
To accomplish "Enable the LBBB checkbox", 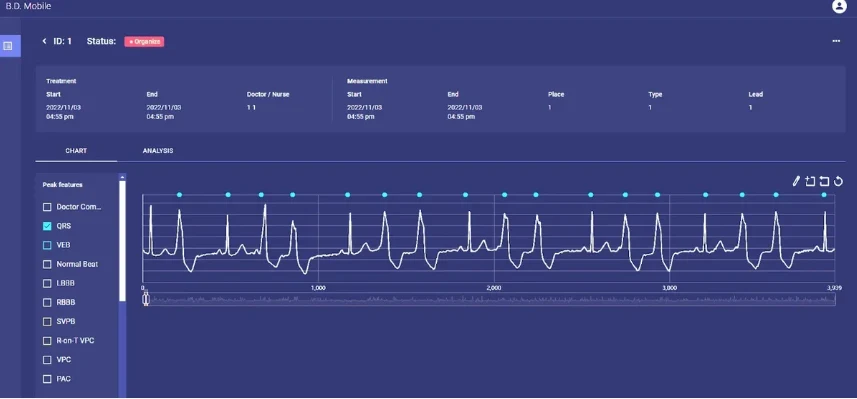I will tap(47, 284).
